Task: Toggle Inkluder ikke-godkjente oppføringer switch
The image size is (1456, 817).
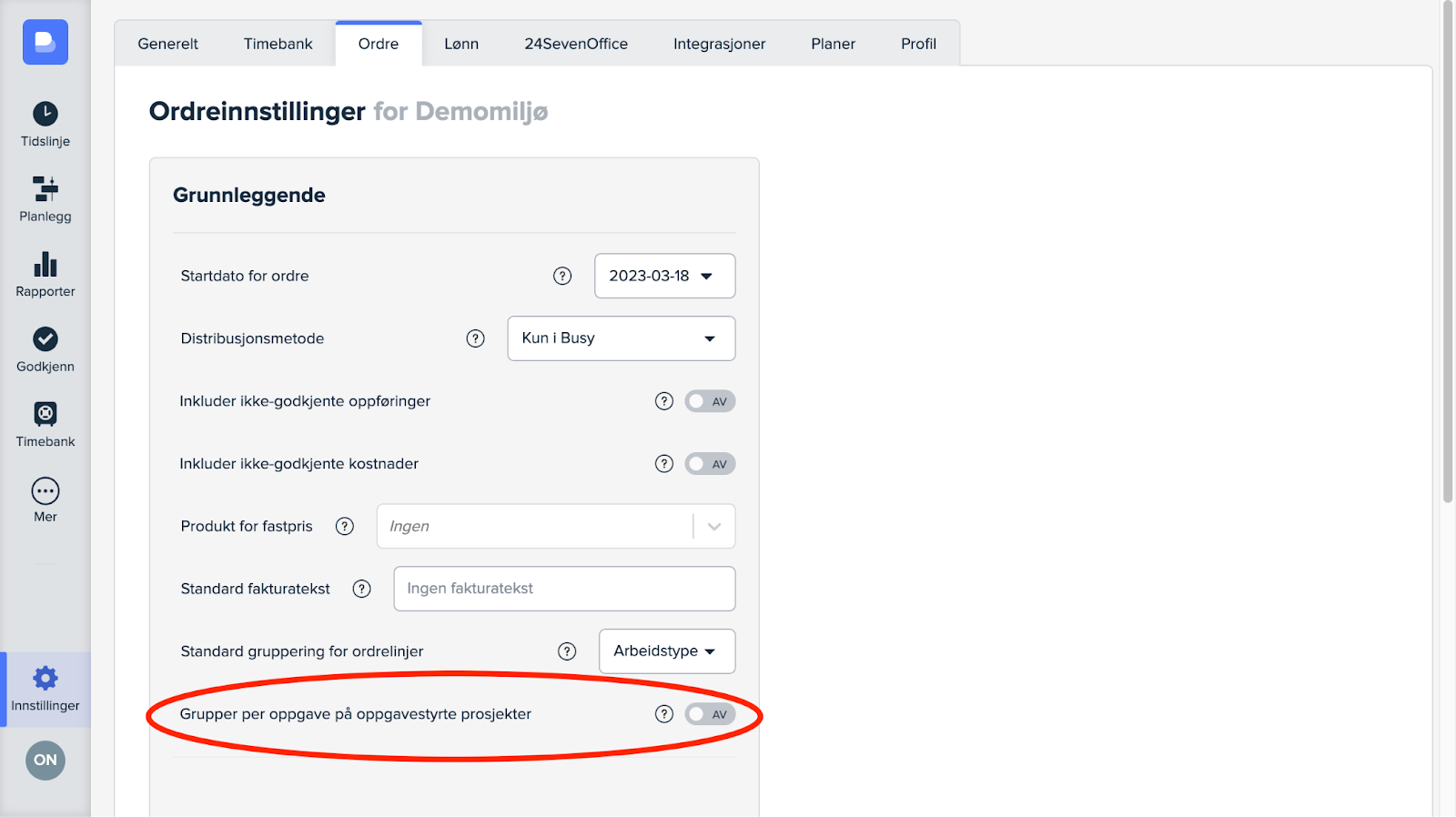Action: point(710,401)
